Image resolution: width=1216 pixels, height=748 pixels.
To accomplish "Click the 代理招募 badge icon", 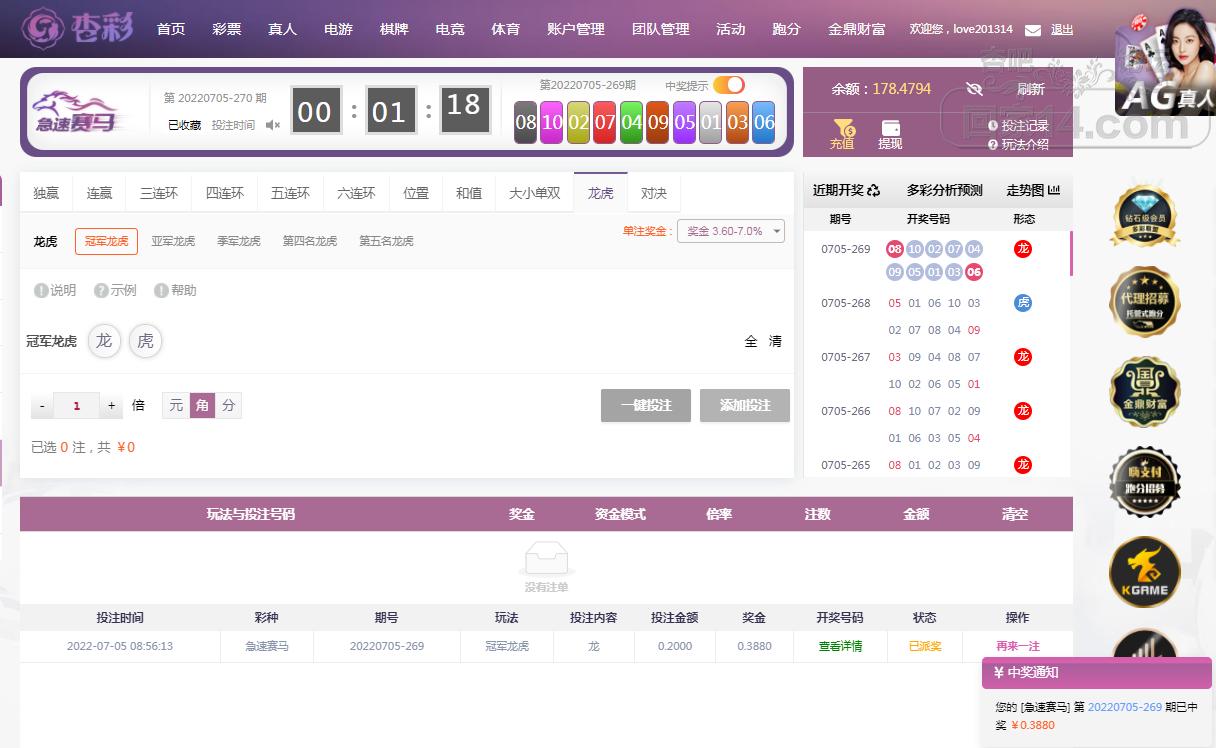I will [x=1145, y=301].
